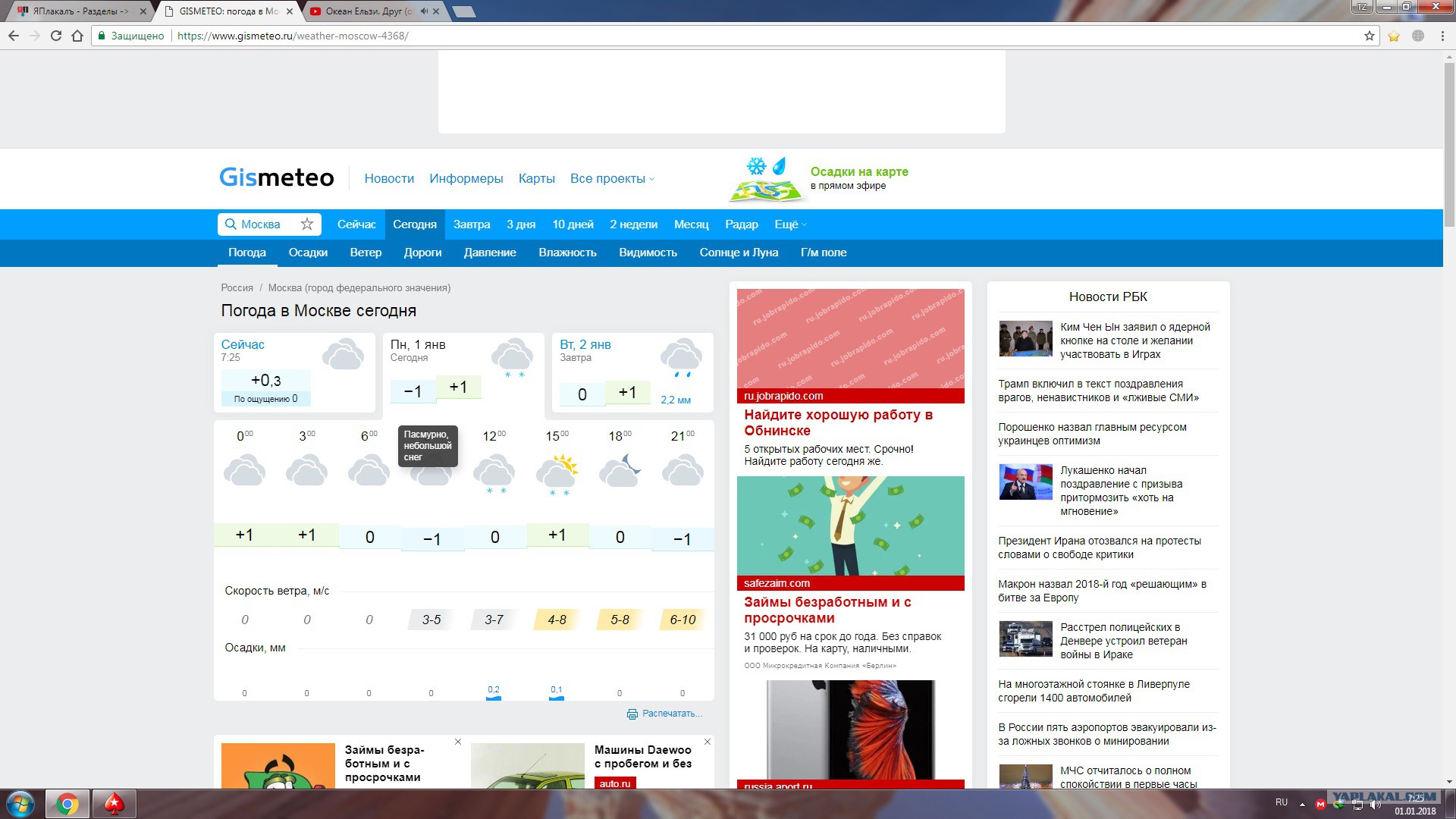Click the favorite star next to Москва

click(306, 224)
